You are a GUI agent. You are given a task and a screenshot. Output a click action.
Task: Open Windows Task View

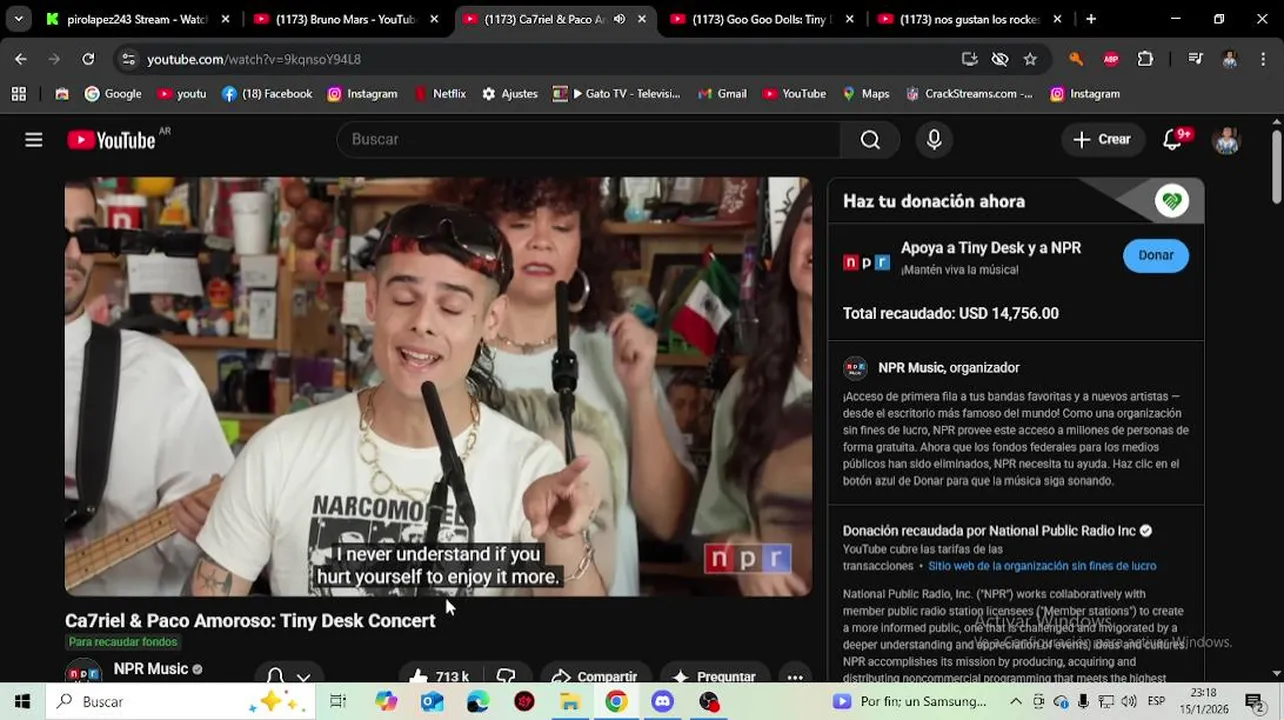pyautogui.click(x=338, y=702)
